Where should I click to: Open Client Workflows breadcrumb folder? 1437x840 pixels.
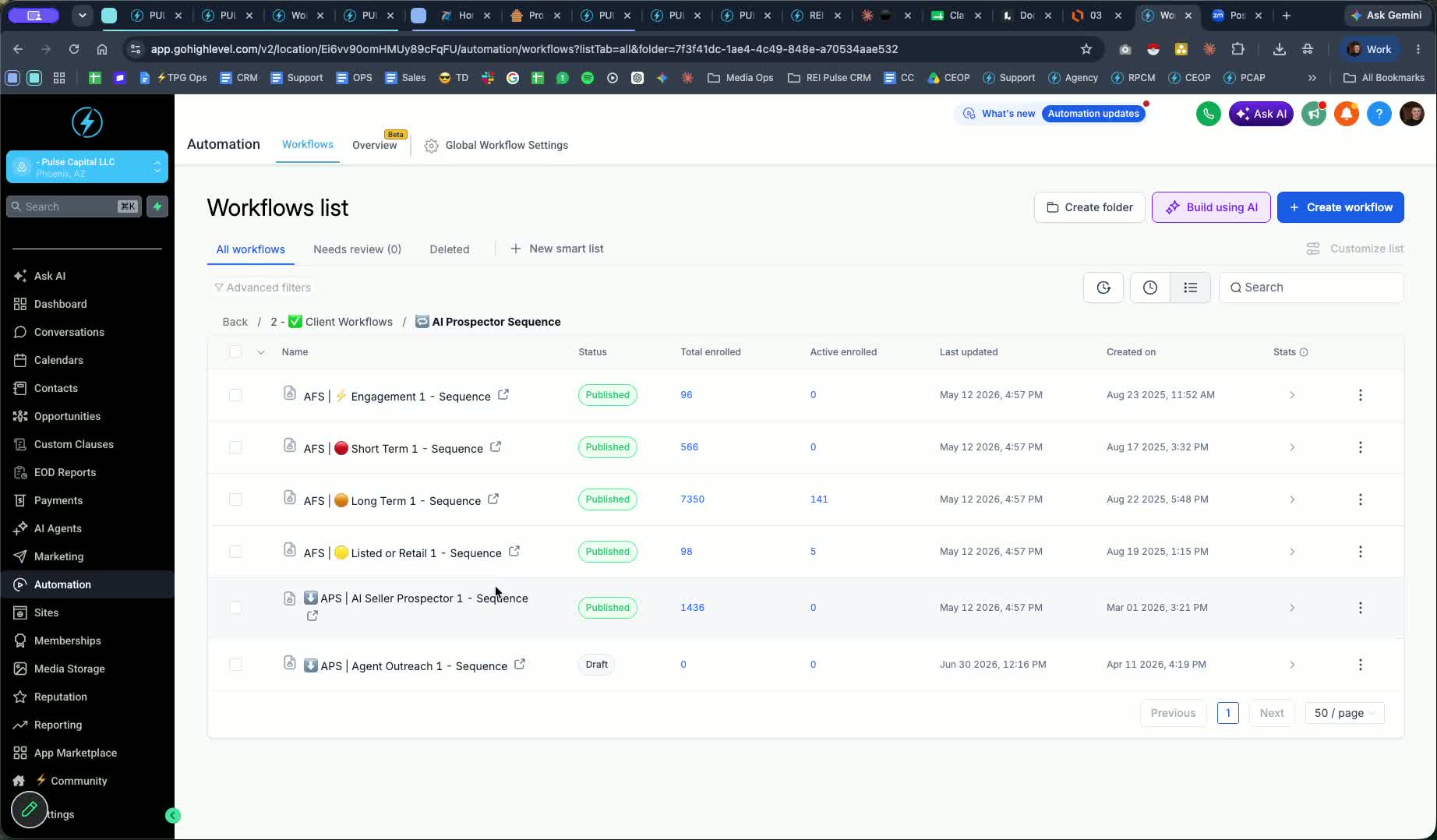pos(331,322)
